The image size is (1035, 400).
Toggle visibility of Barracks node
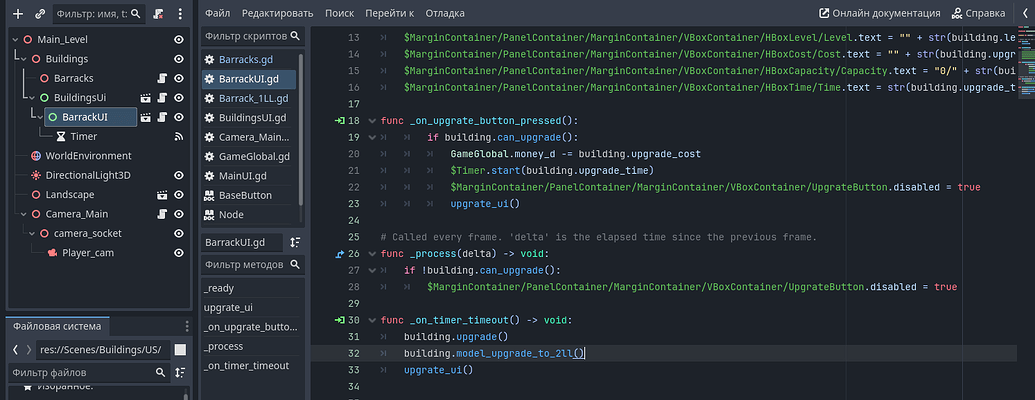coord(178,79)
